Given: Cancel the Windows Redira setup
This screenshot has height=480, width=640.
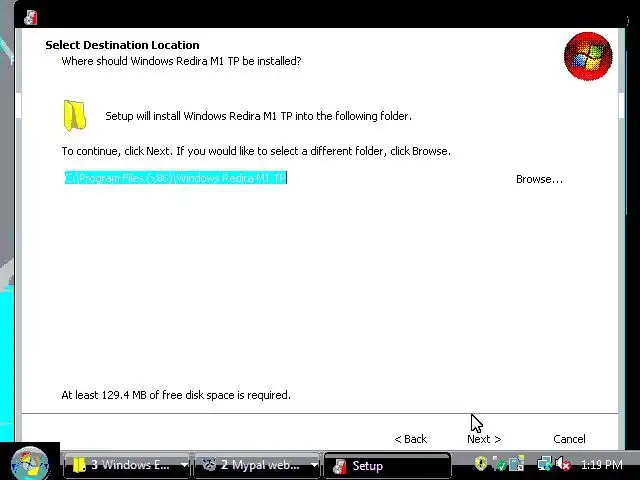Looking at the screenshot, I should (569, 439).
